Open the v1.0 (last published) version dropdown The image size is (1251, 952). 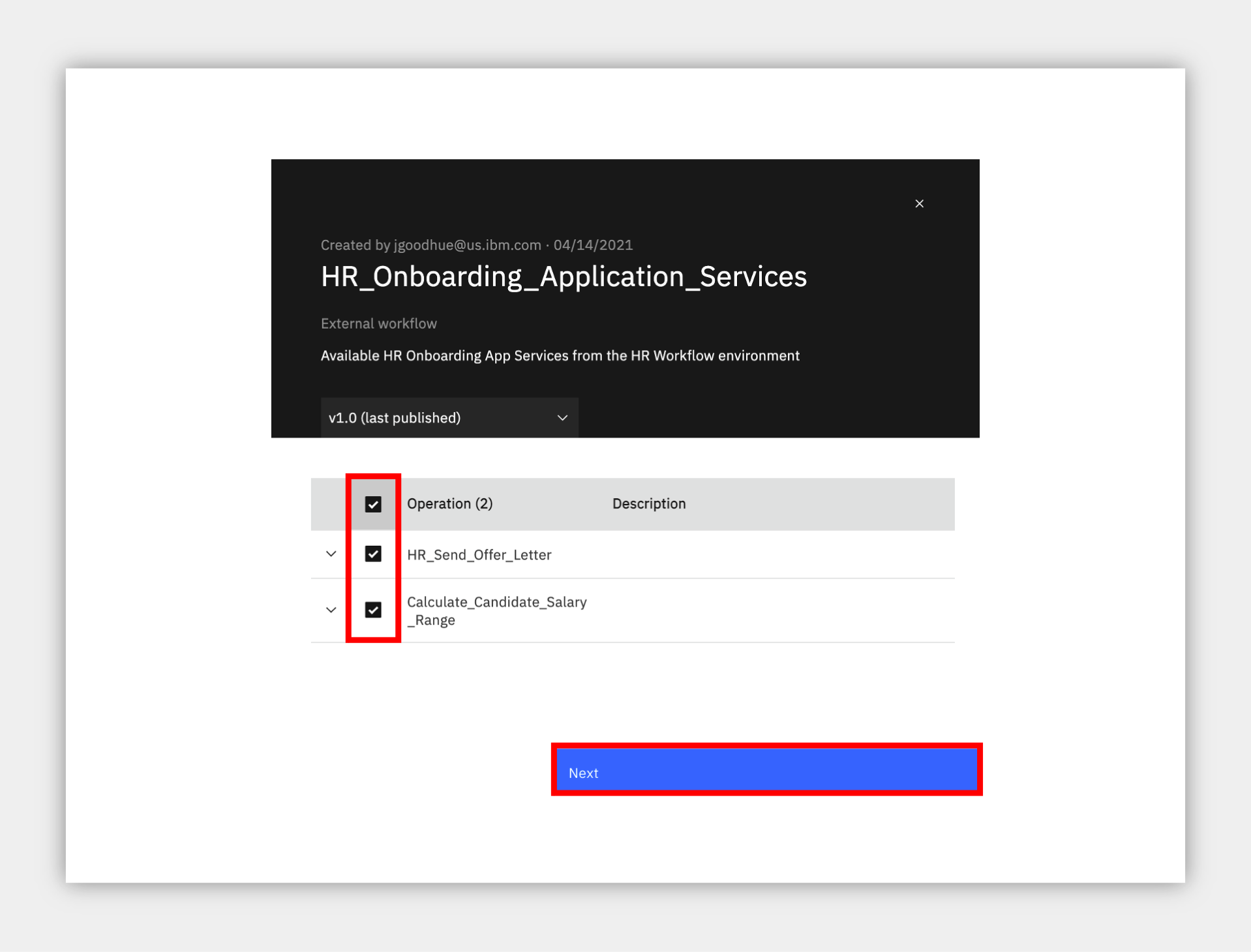[449, 417]
